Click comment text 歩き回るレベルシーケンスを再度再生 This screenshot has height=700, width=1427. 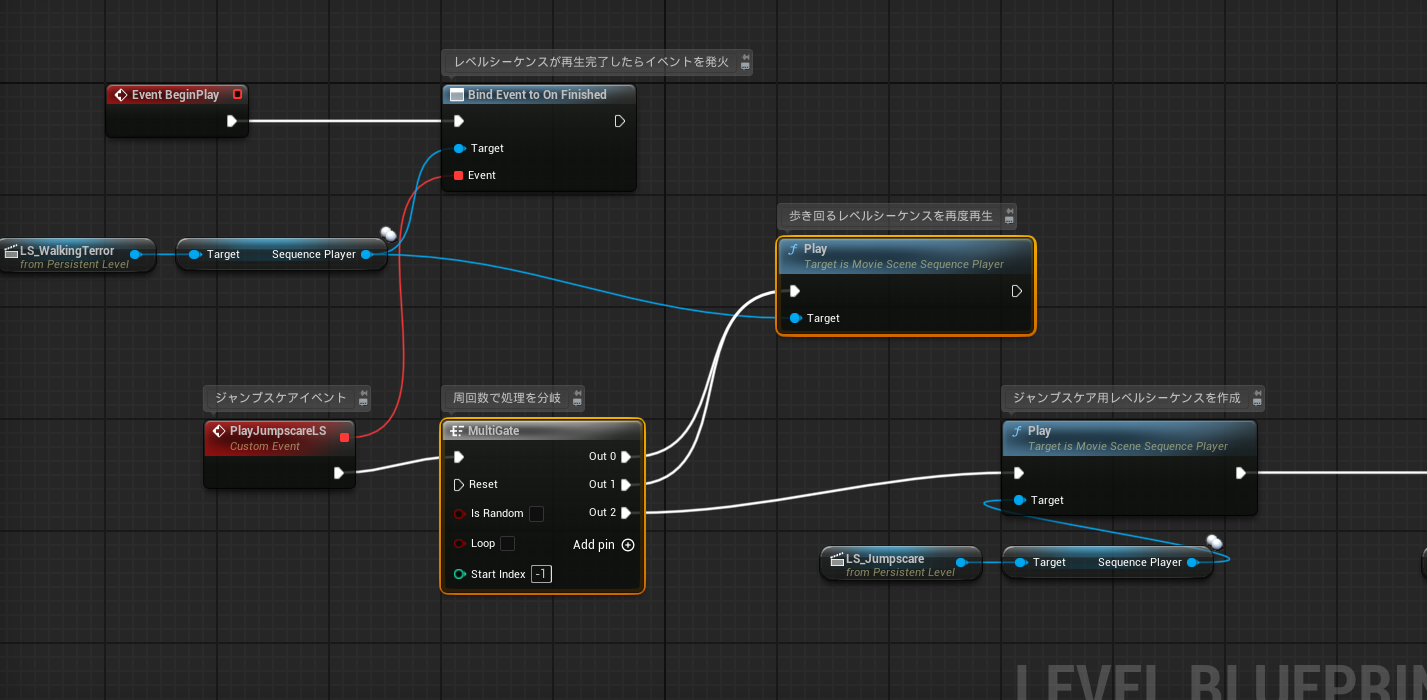click(891, 216)
